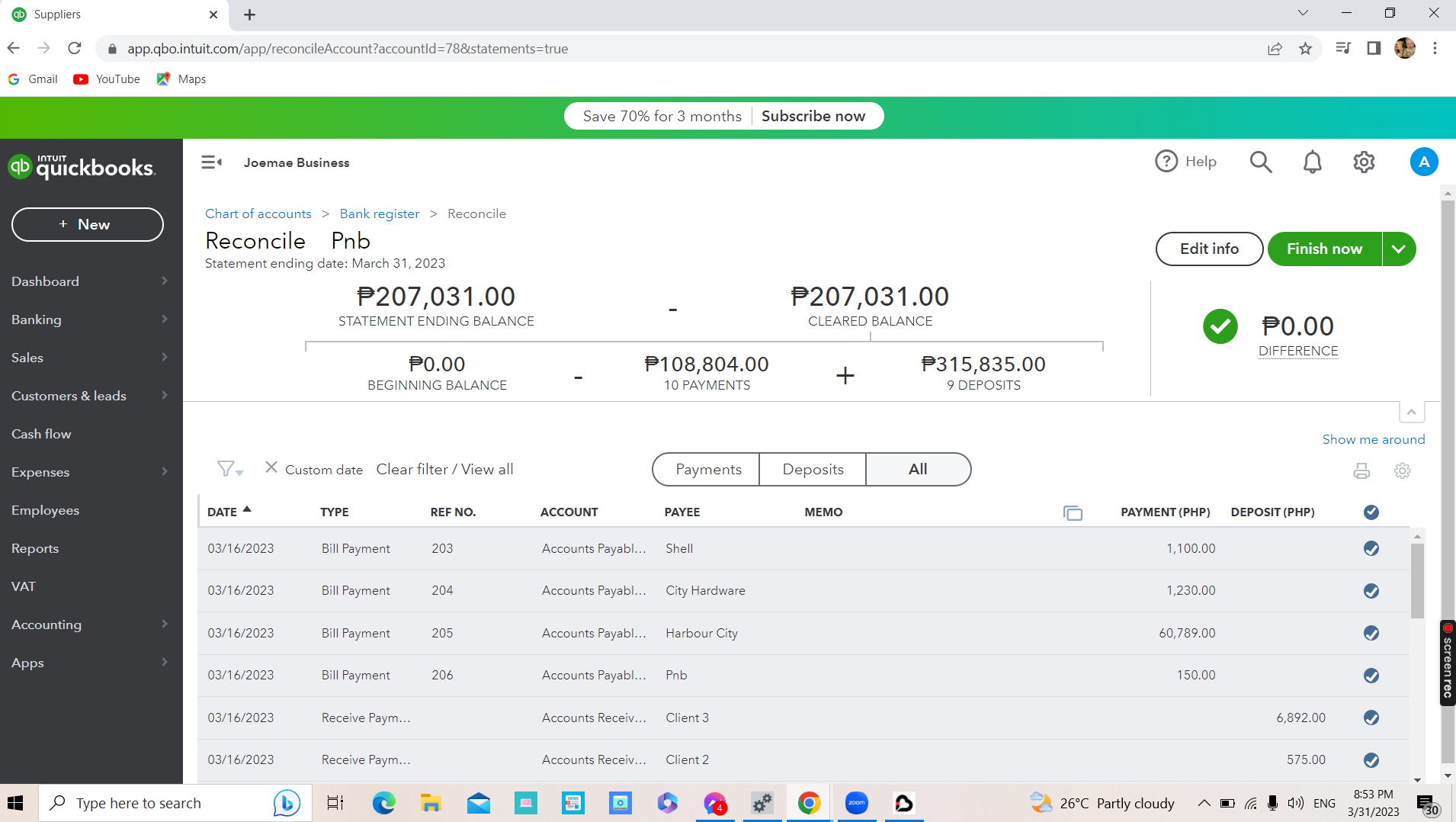Toggle the select-all checkmark in header
The width and height of the screenshot is (1456, 822).
1371,512
